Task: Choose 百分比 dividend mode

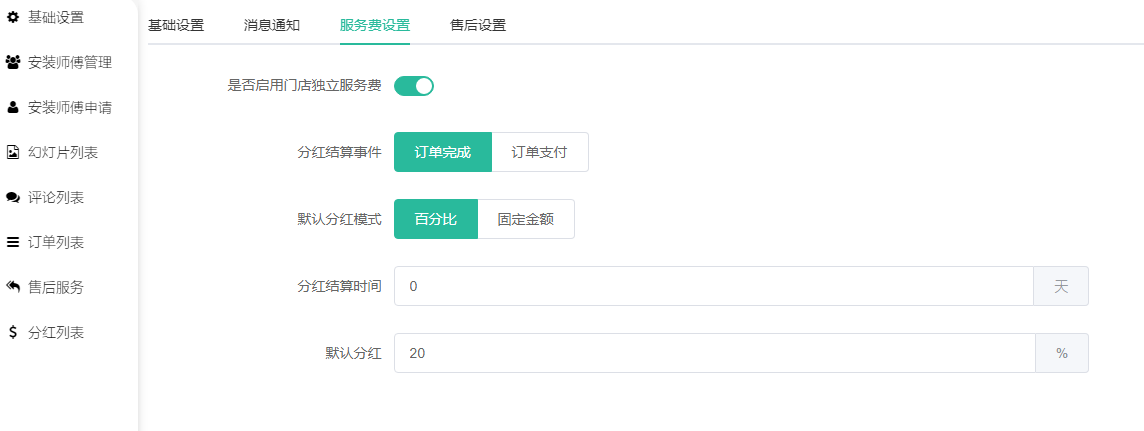Action: coord(435,219)
